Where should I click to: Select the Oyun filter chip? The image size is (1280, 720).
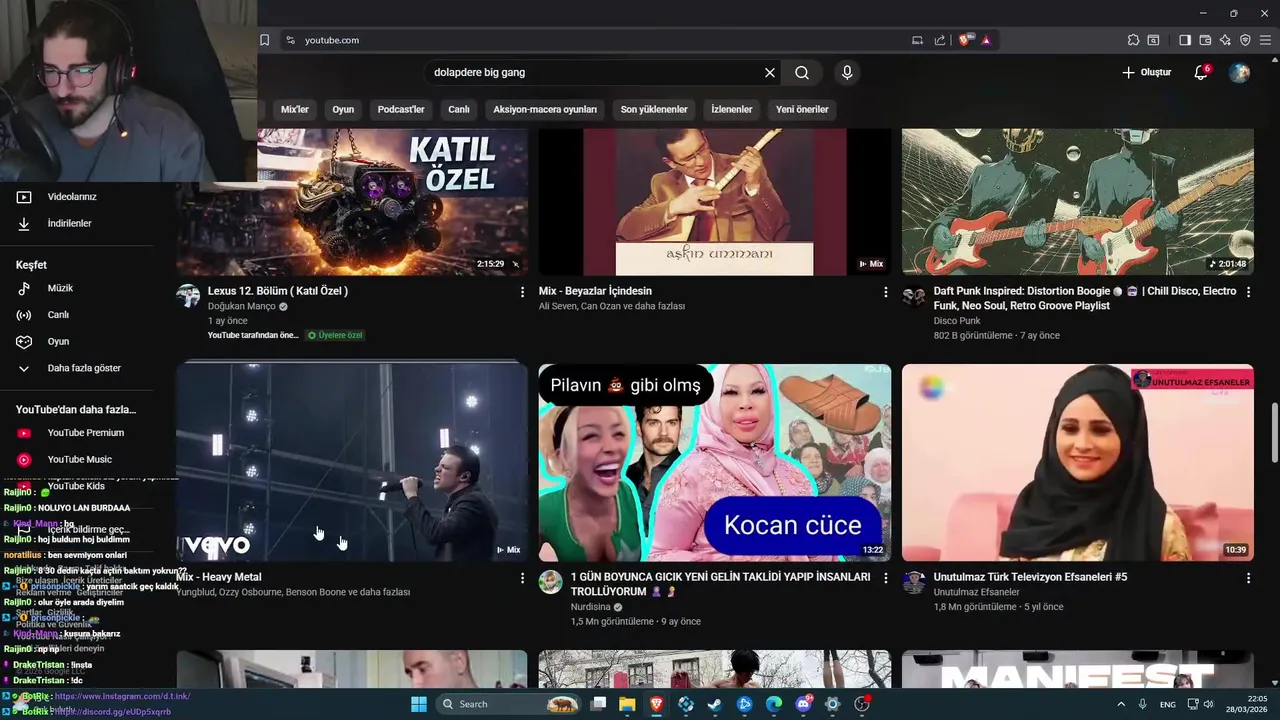tap(343, 109)
